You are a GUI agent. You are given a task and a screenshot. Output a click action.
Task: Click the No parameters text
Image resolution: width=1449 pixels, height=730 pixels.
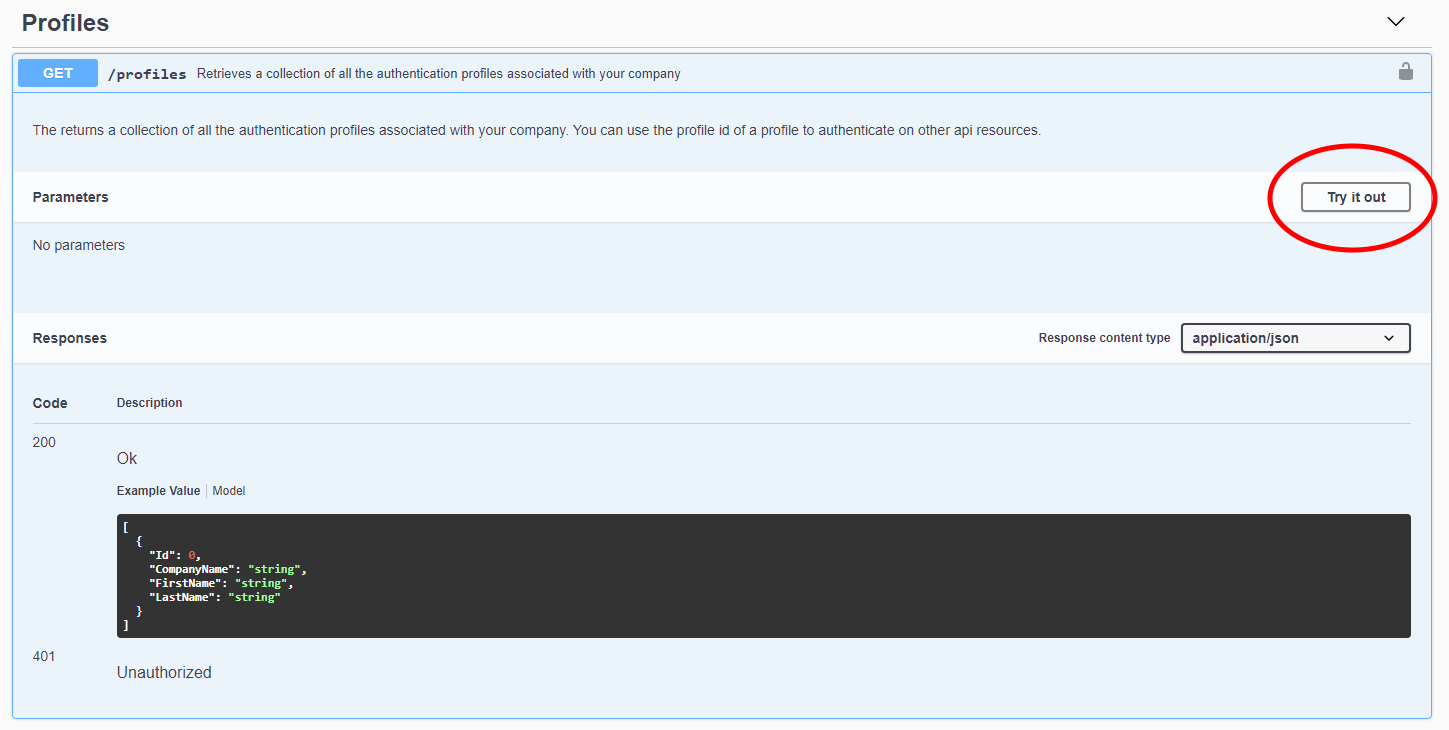[79, 245]
